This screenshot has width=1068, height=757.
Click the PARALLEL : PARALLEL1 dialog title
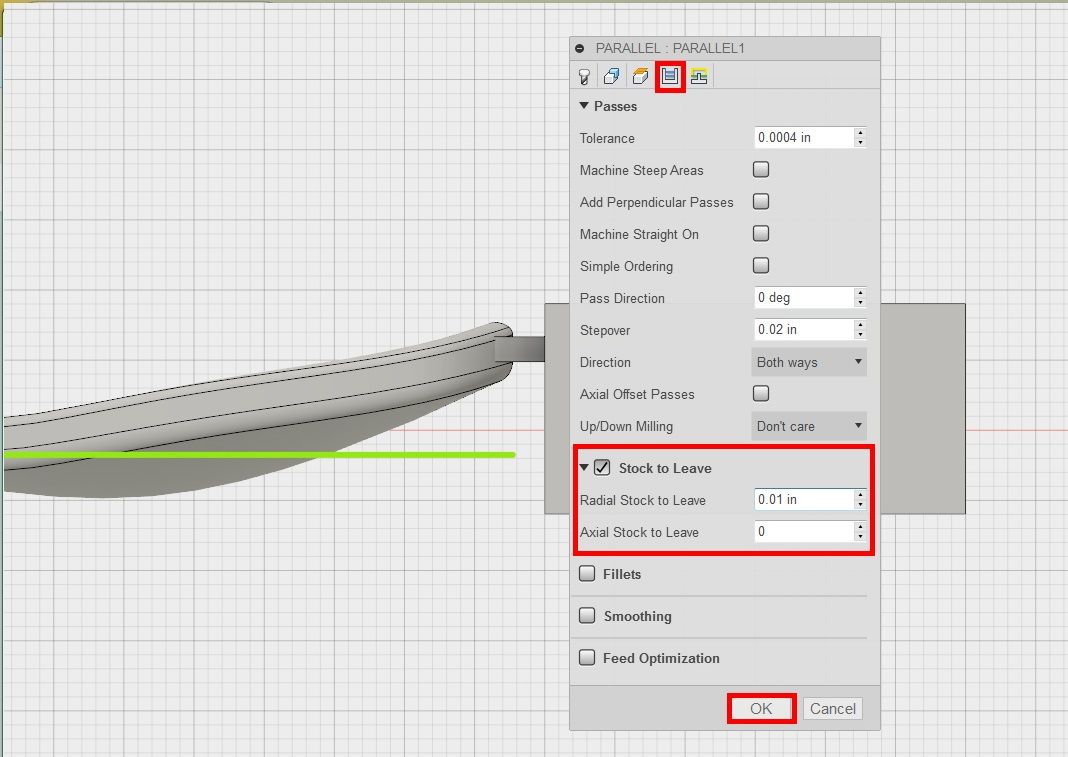[x=670, y=48]
